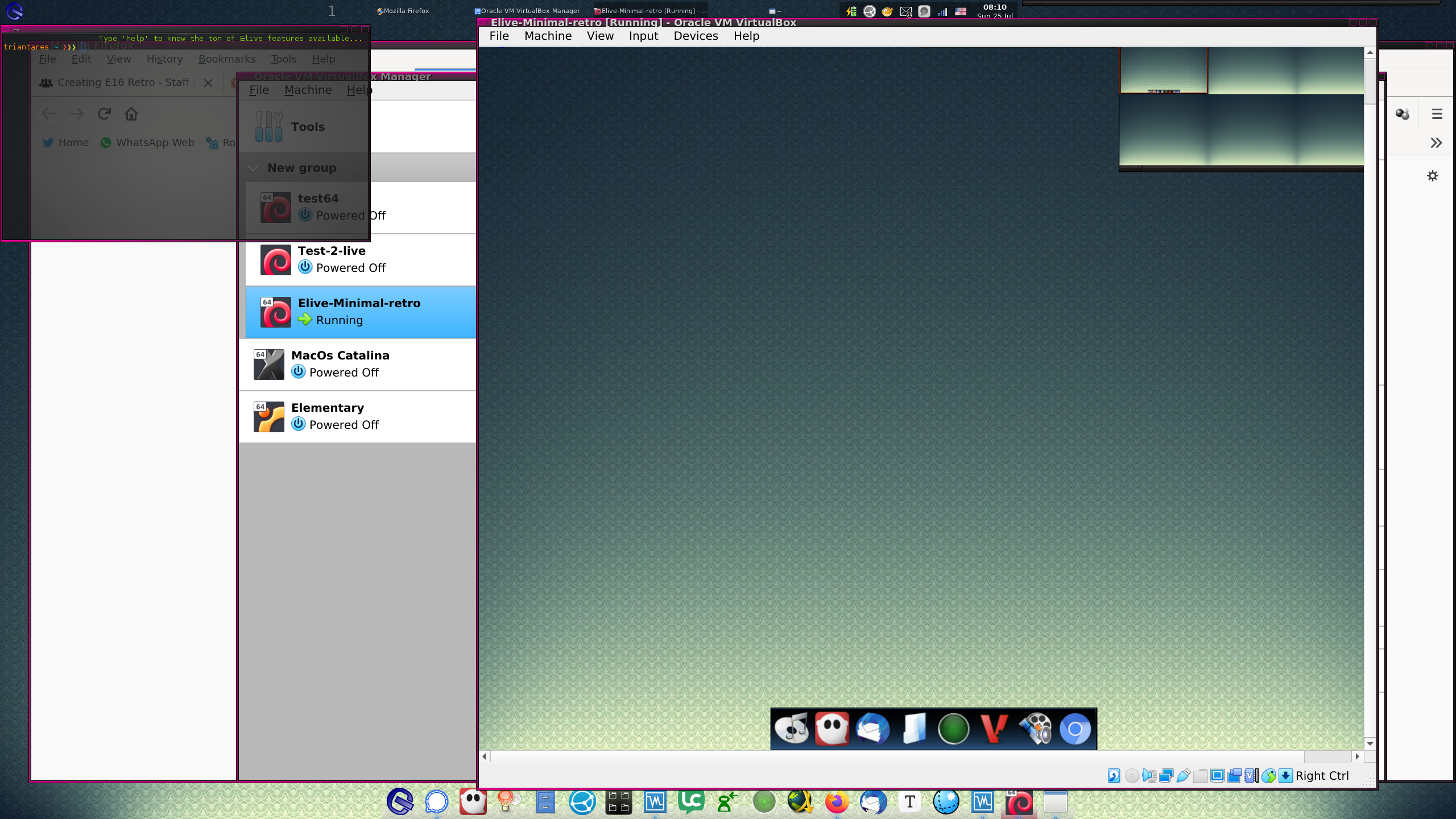This screenshot has height=819, width=1456.
Task: Open the Elive menu icon in host dock
Action: coord(400,802)
